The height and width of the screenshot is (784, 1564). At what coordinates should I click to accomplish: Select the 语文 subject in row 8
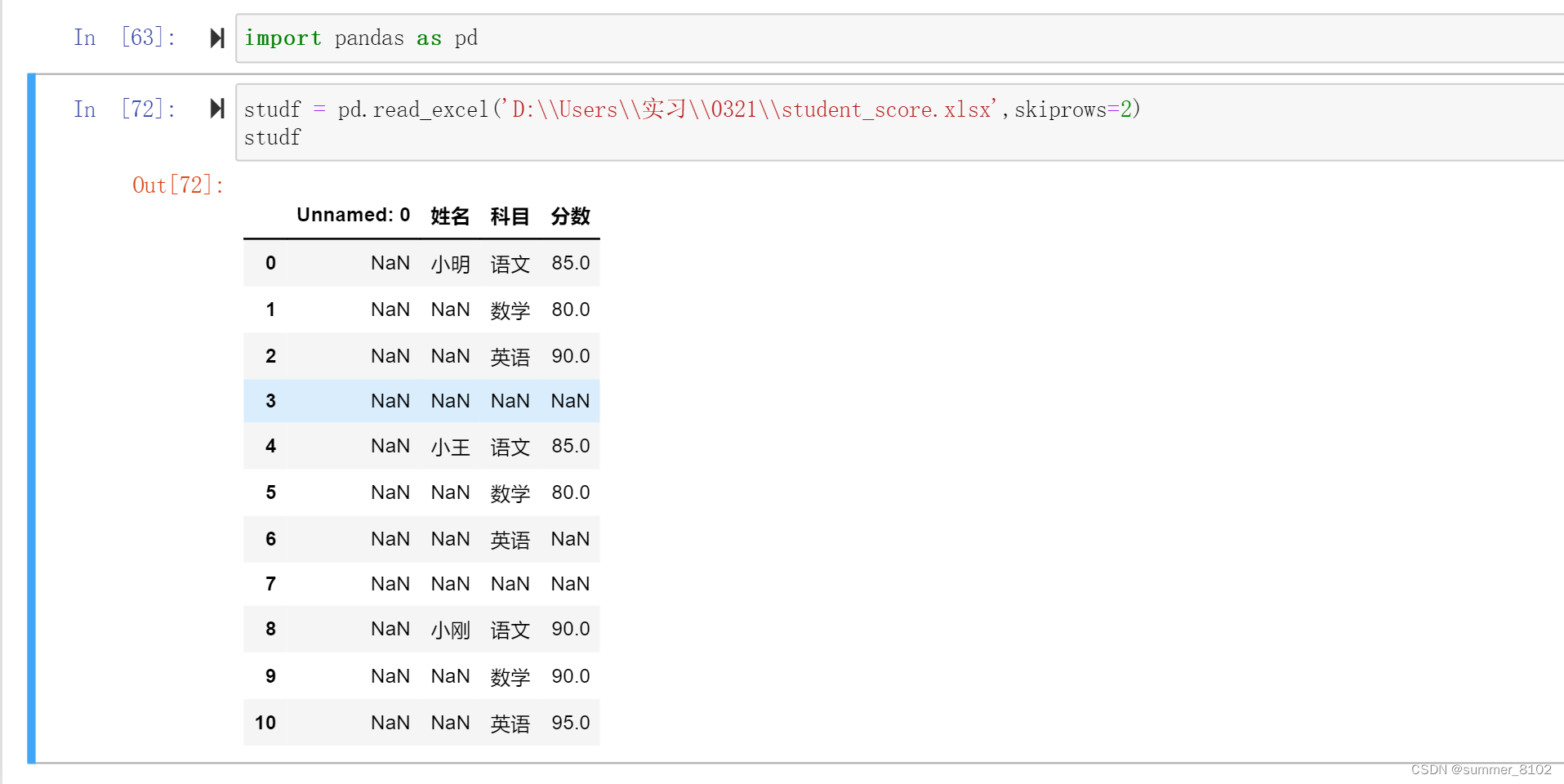pyautogui.click(x=510, y=630)
